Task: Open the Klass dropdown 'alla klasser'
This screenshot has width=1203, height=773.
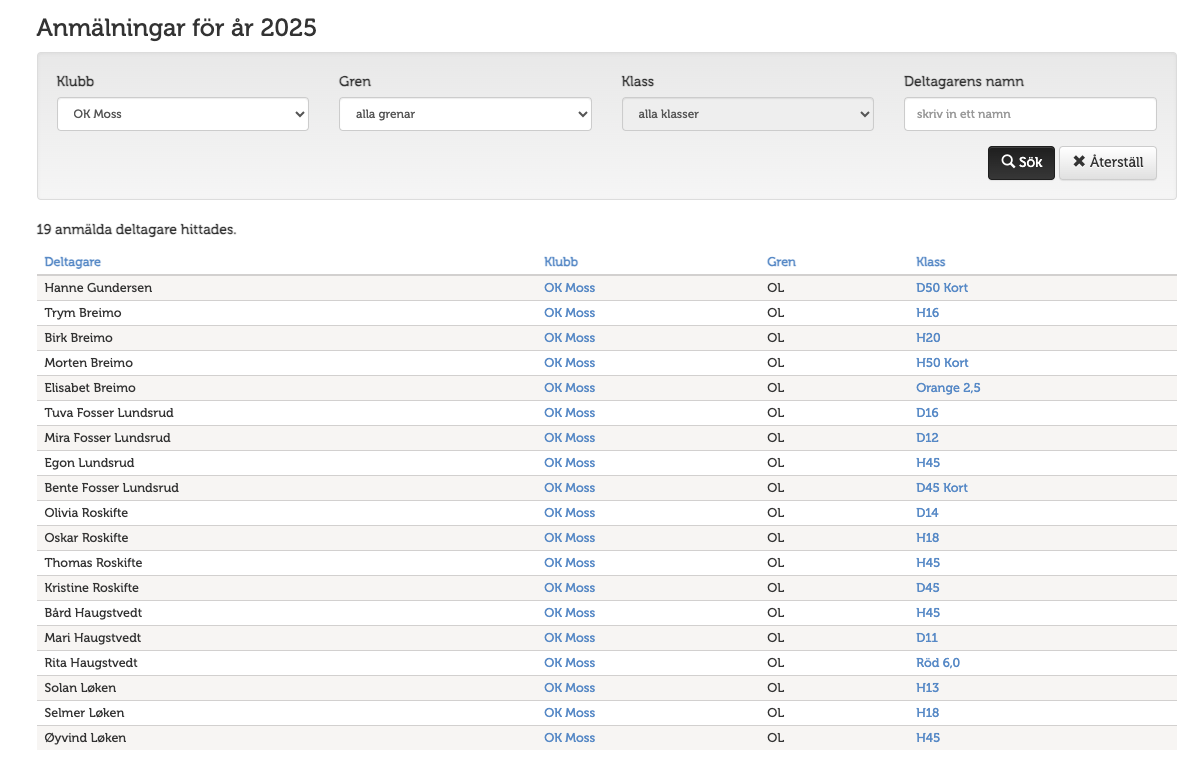Action: tap(747, 114)
